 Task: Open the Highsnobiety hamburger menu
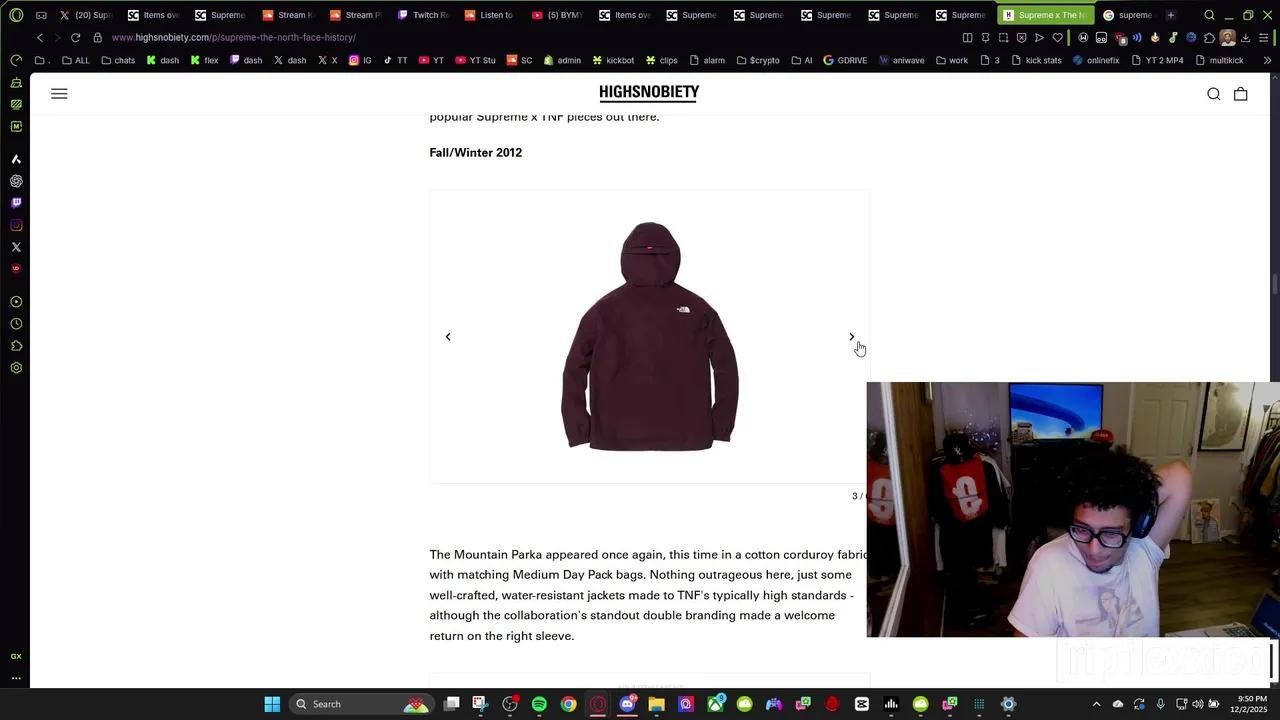(59, 94)
